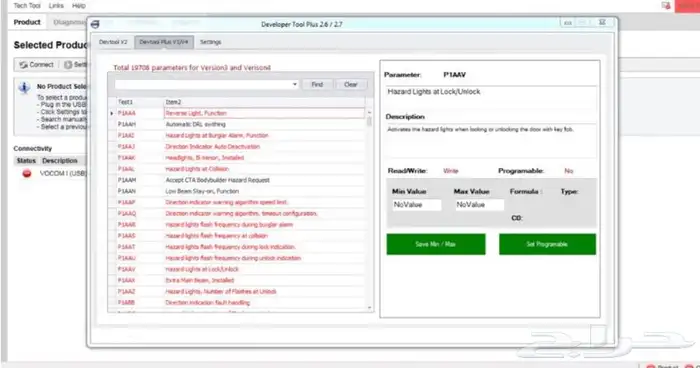Click the Clear button
The width and height of the screenshot is (700, 368).
tap(351, 84)
